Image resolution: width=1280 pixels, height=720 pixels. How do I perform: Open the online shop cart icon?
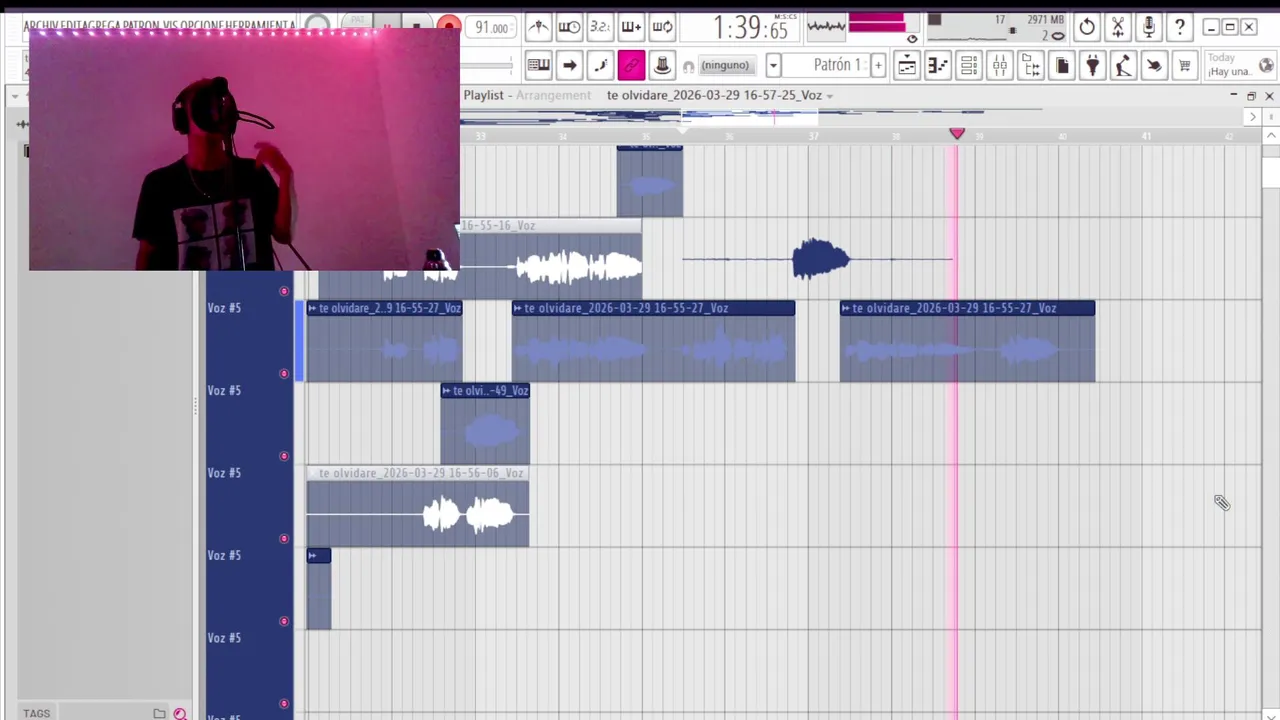(1185, 66)
